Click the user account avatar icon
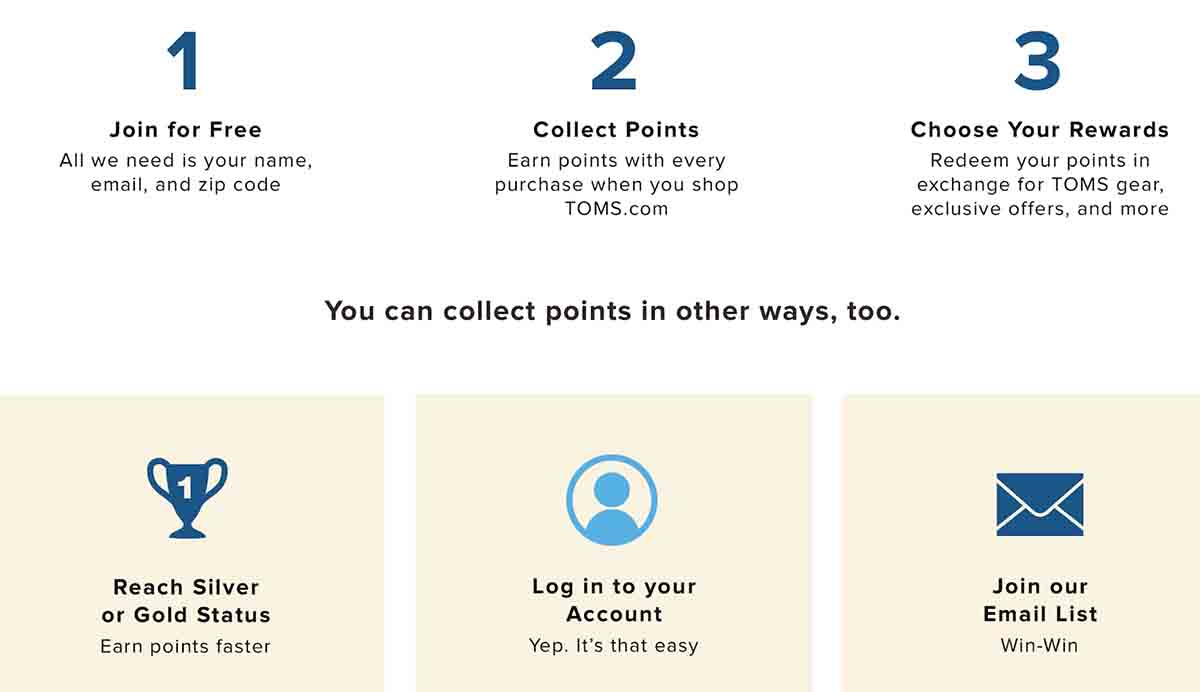The height and width of the screenshot is (692, 1200). 612,500
